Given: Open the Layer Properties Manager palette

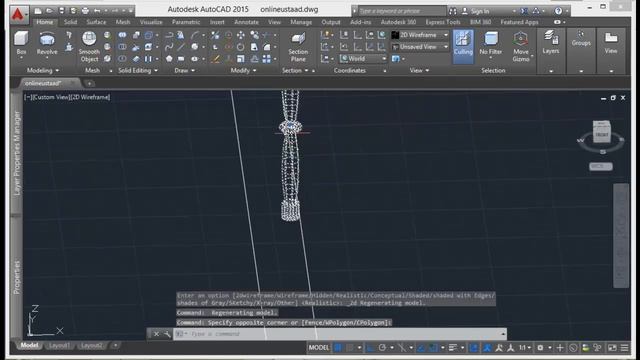Looking at the screenshot, I should [x=17, y=153].
